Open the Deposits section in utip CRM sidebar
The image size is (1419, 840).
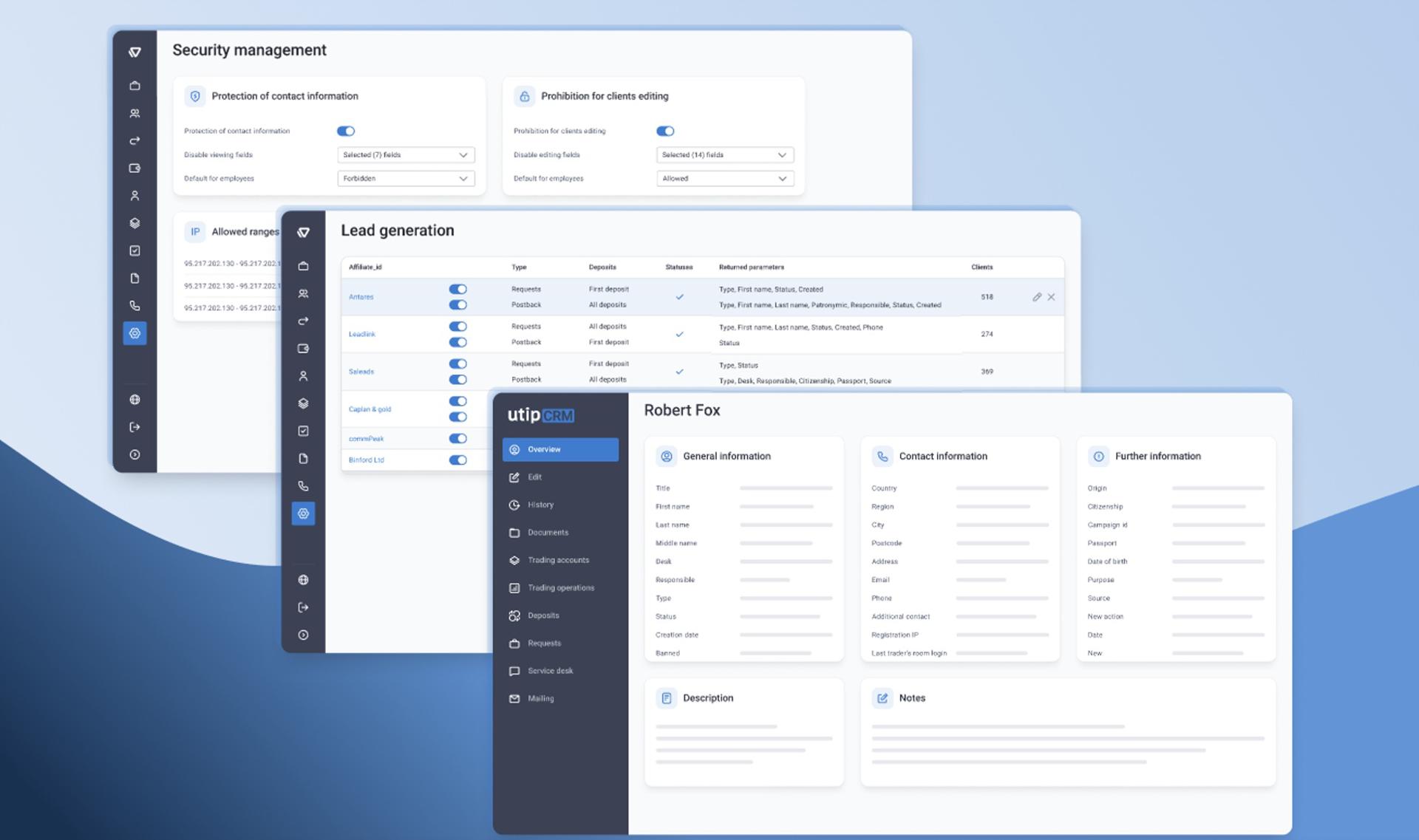point(543,615)
